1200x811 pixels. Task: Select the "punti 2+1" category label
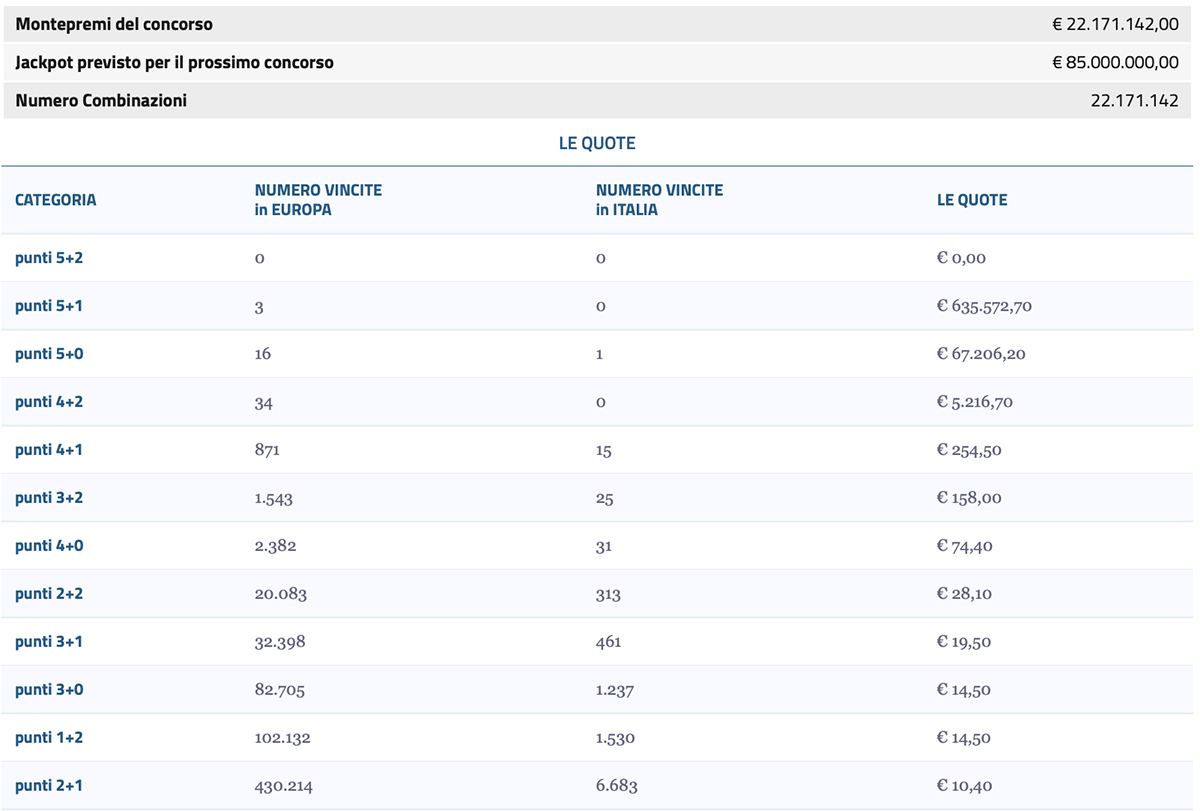[49, 786]
